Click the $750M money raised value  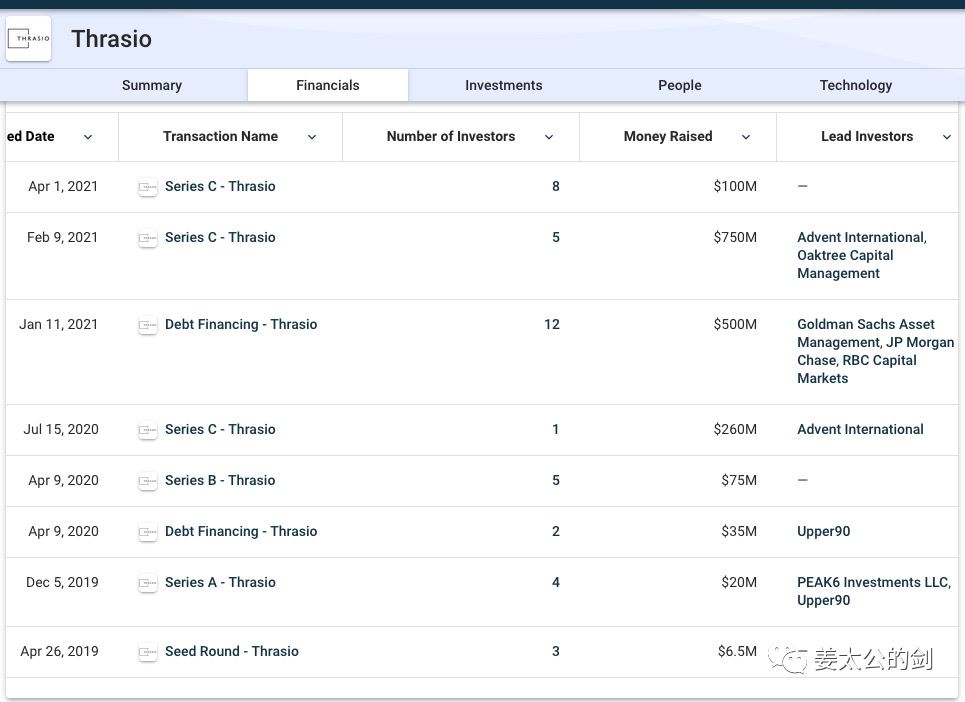coord(735,237)
